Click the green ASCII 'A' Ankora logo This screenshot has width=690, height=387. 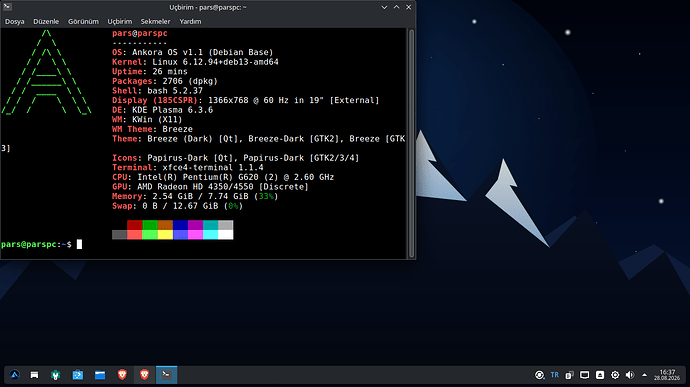pyautogui.click(x=46, y=72)
